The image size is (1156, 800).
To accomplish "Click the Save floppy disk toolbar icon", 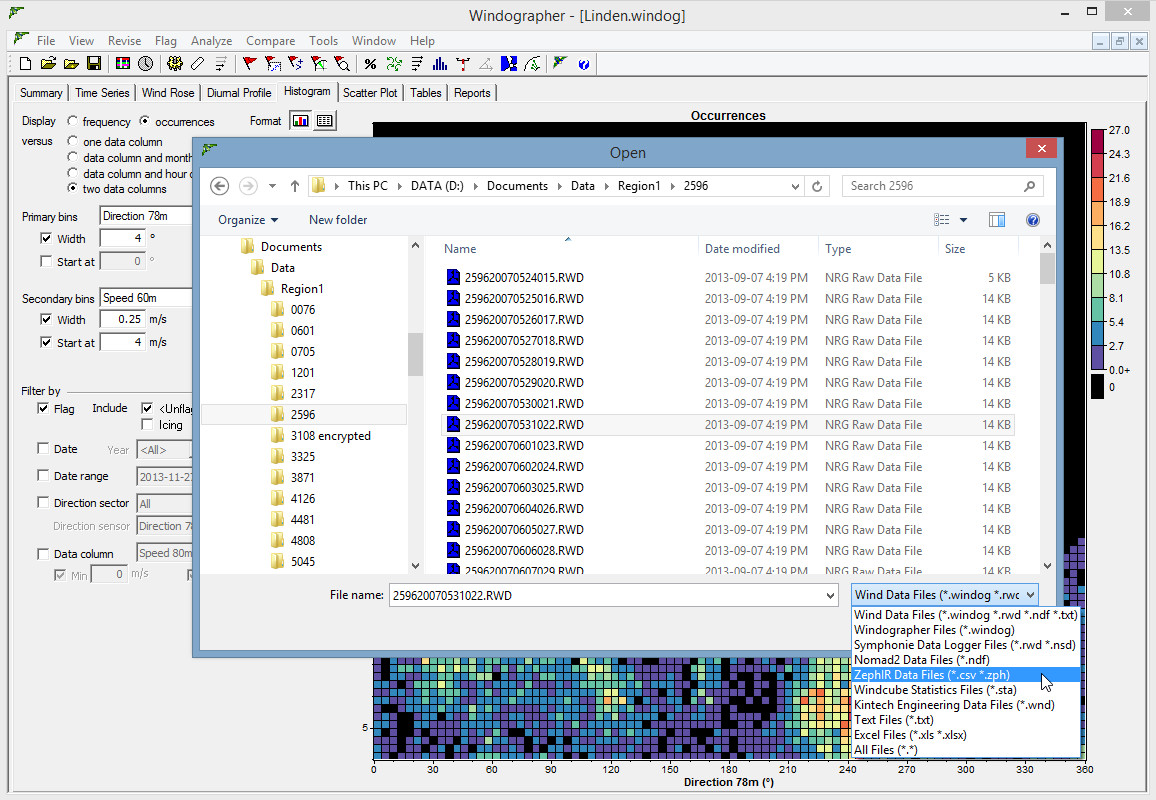I will point(94,64).
